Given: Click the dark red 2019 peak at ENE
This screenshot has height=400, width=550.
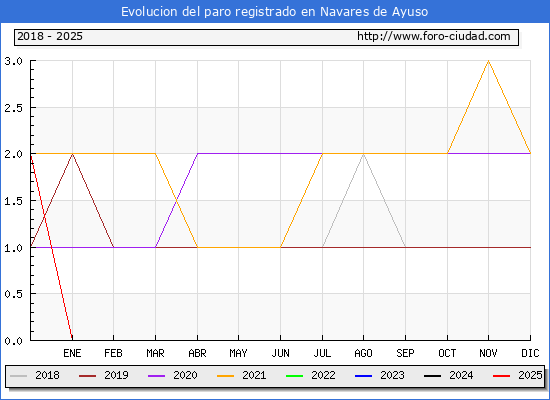Looking at the screenshot, I should coord(72,154).
